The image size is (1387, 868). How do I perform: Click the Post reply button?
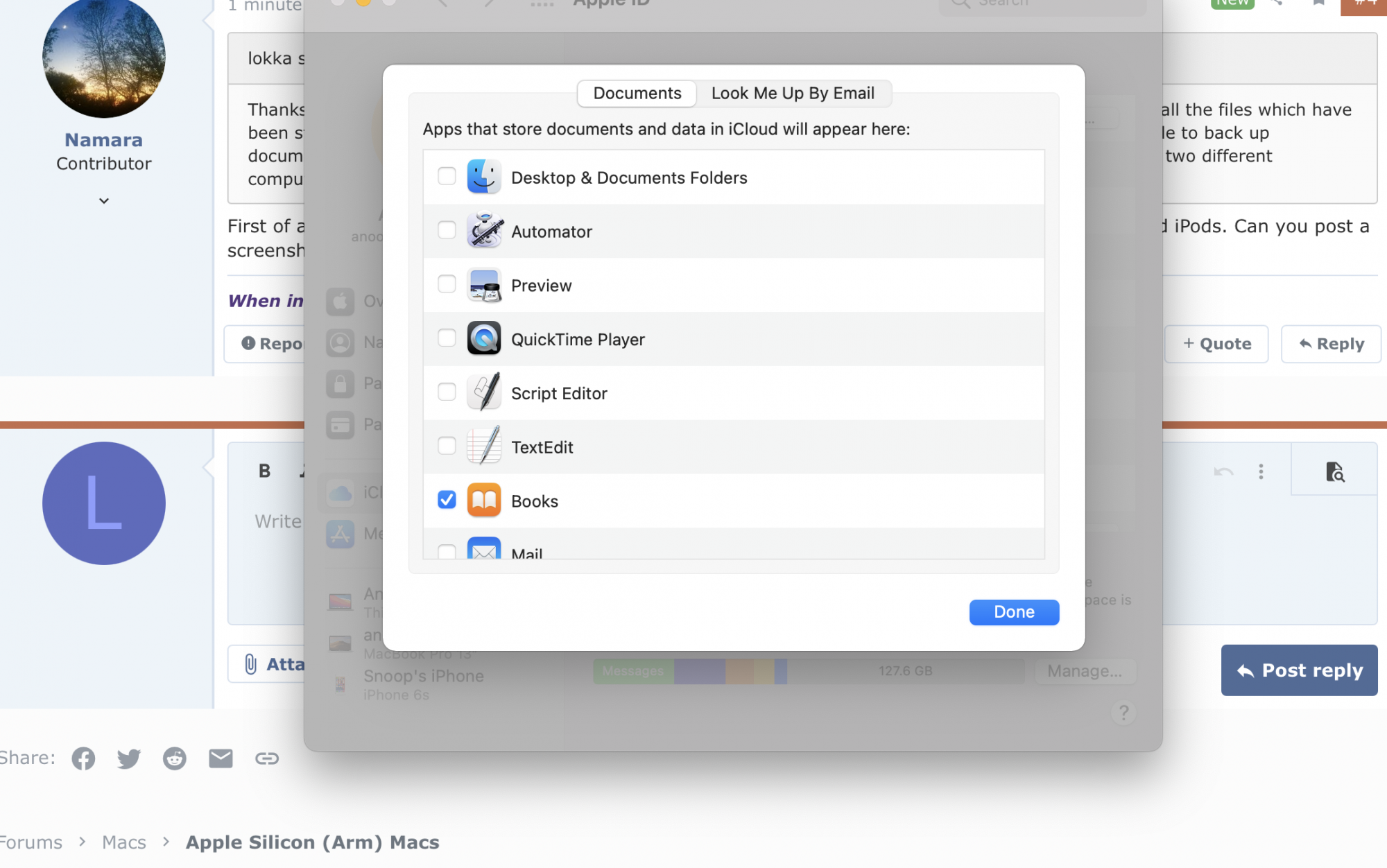[x=1299, y=670]
